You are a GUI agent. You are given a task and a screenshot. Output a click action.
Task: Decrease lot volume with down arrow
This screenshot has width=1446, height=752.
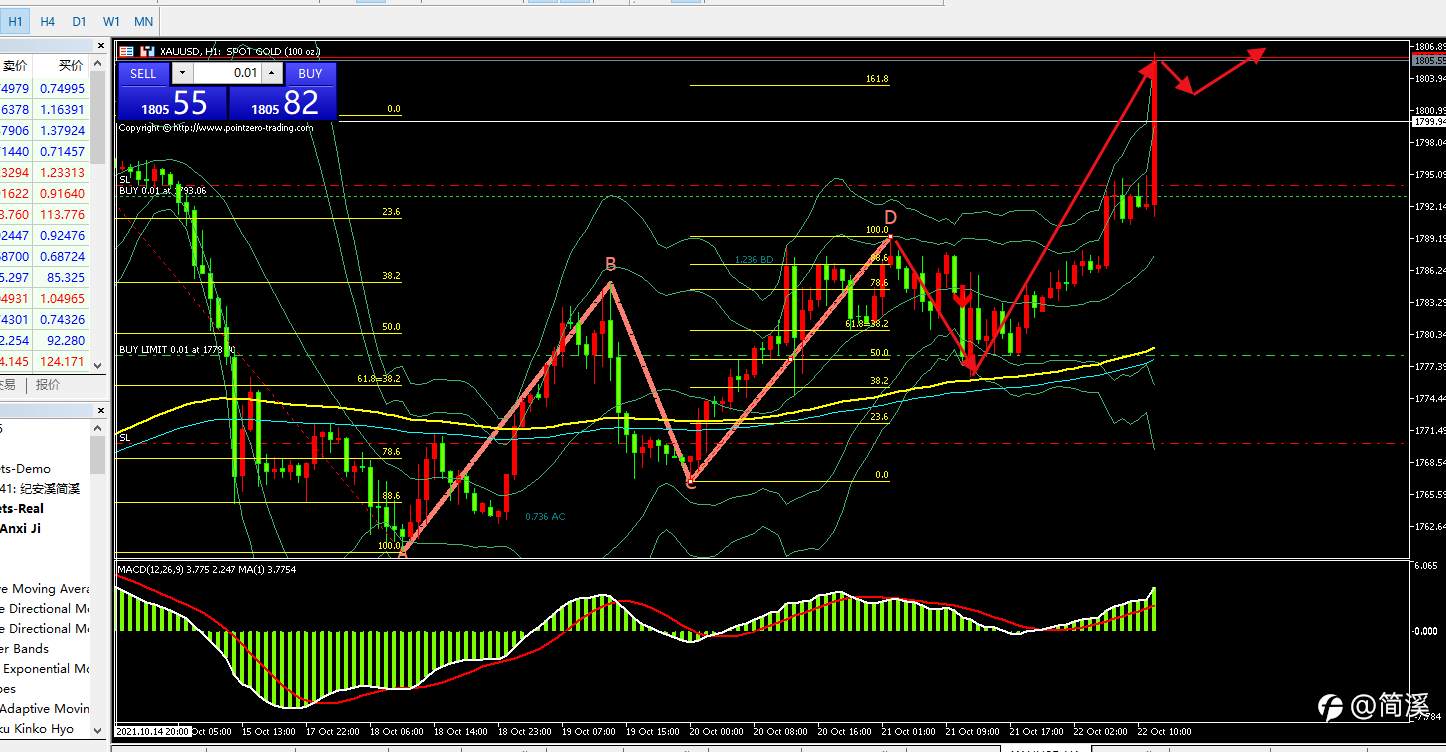[182, 73]
